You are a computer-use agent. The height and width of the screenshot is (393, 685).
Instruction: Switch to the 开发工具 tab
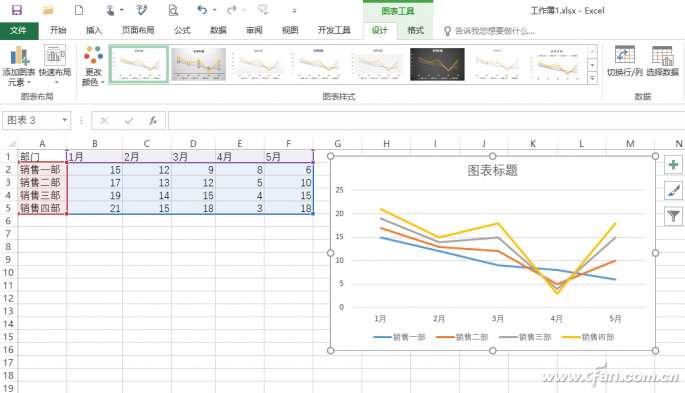tap(334, 30)
